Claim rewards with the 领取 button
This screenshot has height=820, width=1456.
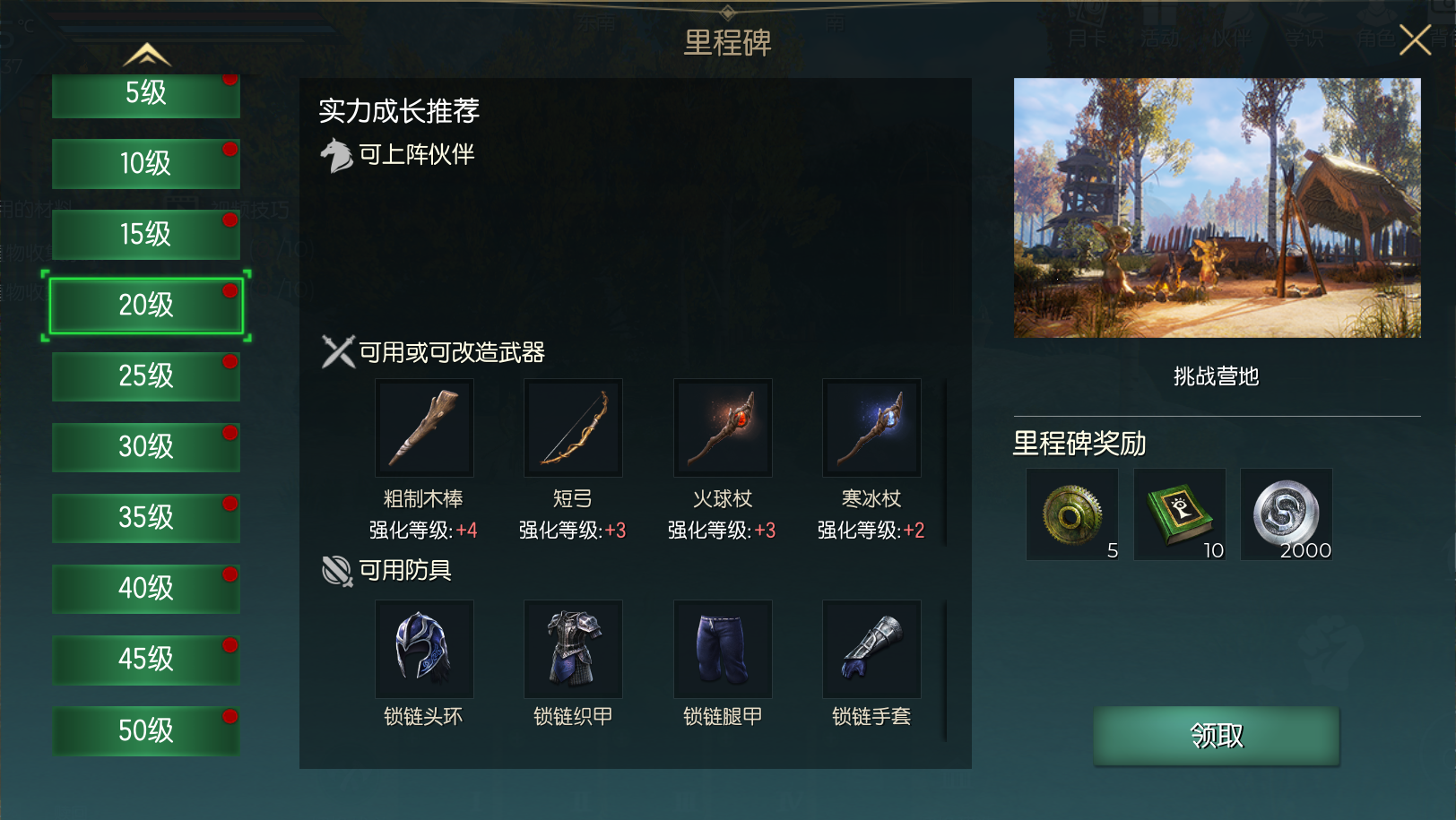click(x=1217, y=736)
